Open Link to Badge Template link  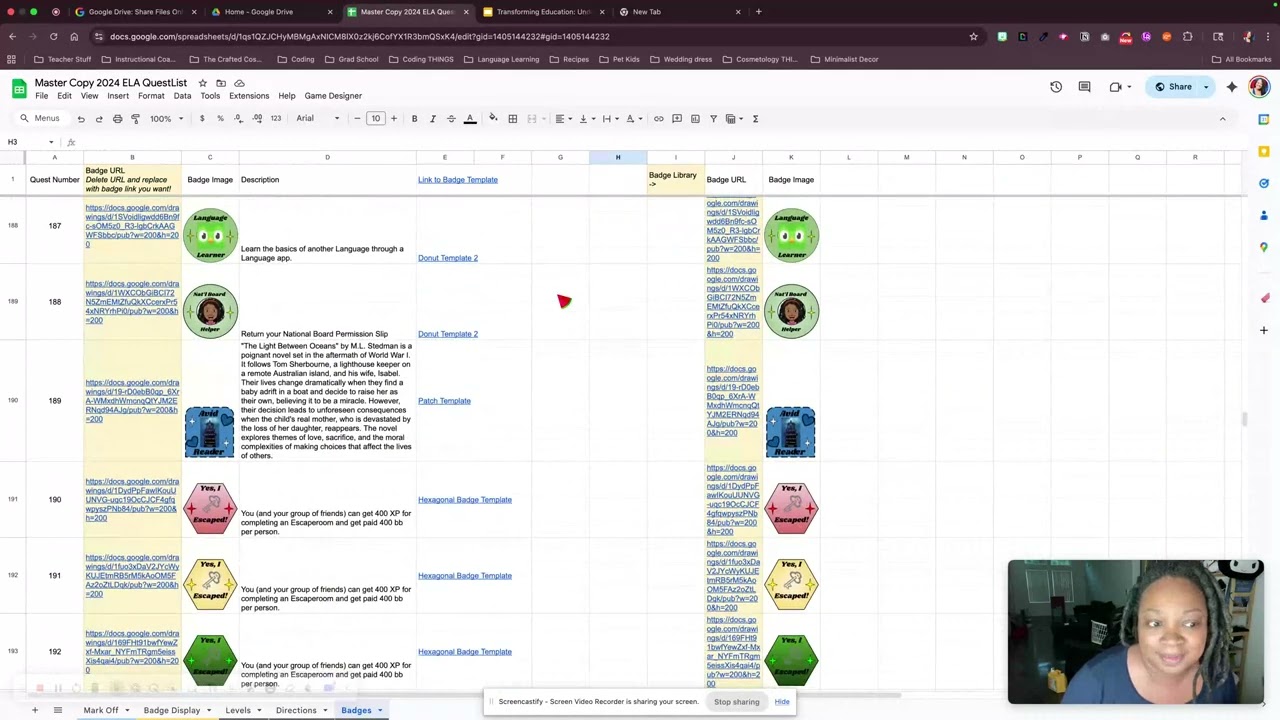[458, 180]
